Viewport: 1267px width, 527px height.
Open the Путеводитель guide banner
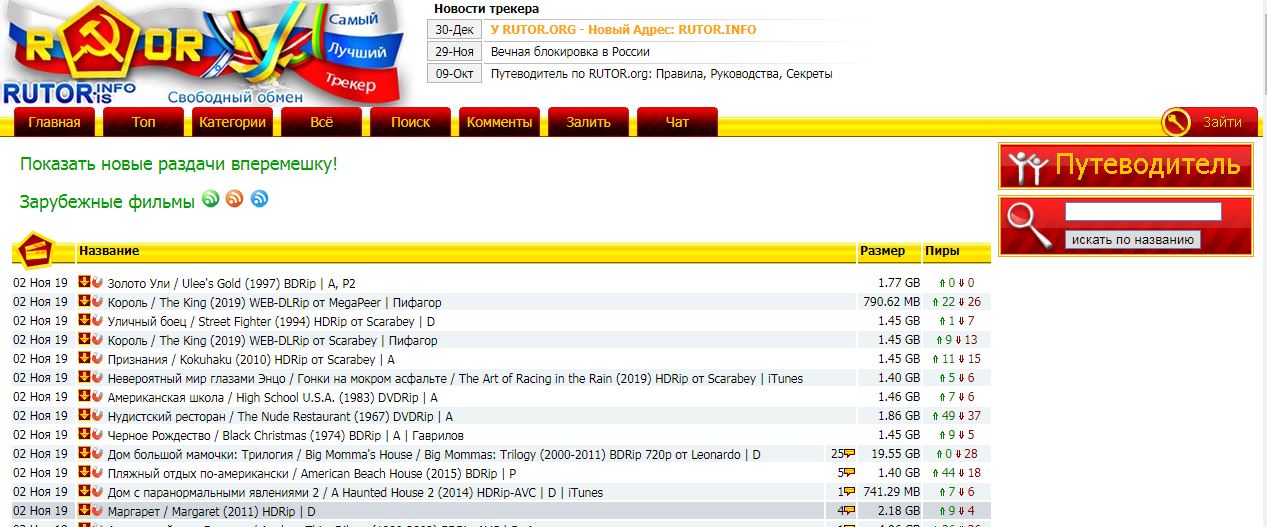[x=1125, y=166]
